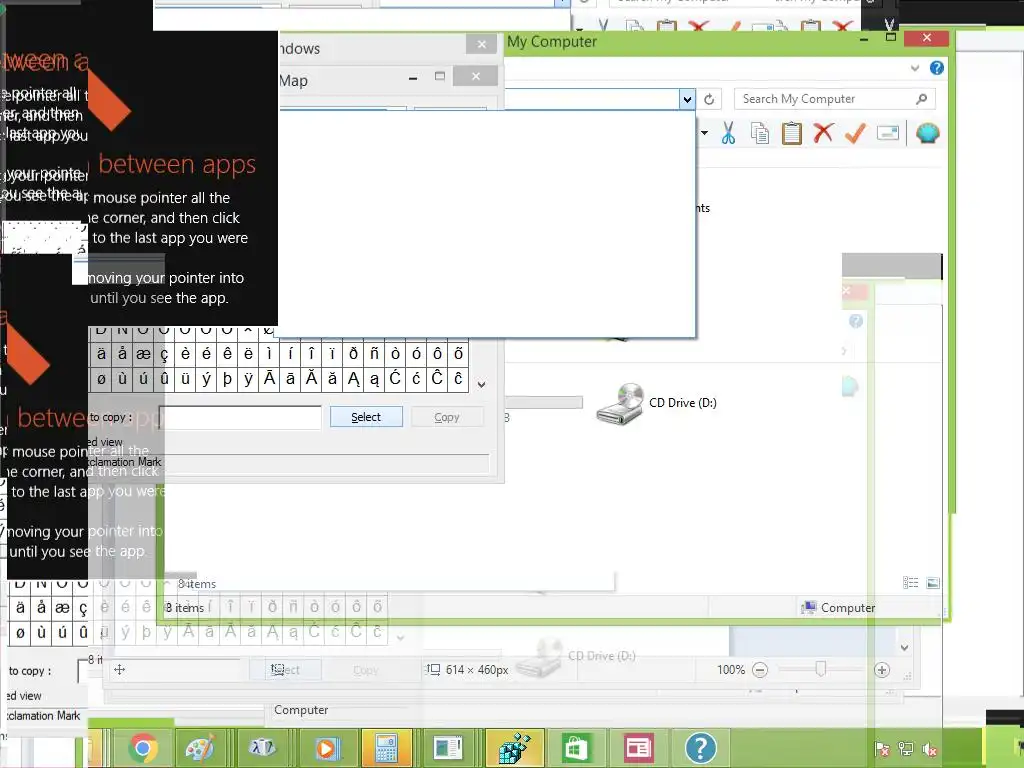Close the Character Map window
Image resolution: width=1024 pixels, height=768 pixels.
pyautogui.click(x=475, y=76)
